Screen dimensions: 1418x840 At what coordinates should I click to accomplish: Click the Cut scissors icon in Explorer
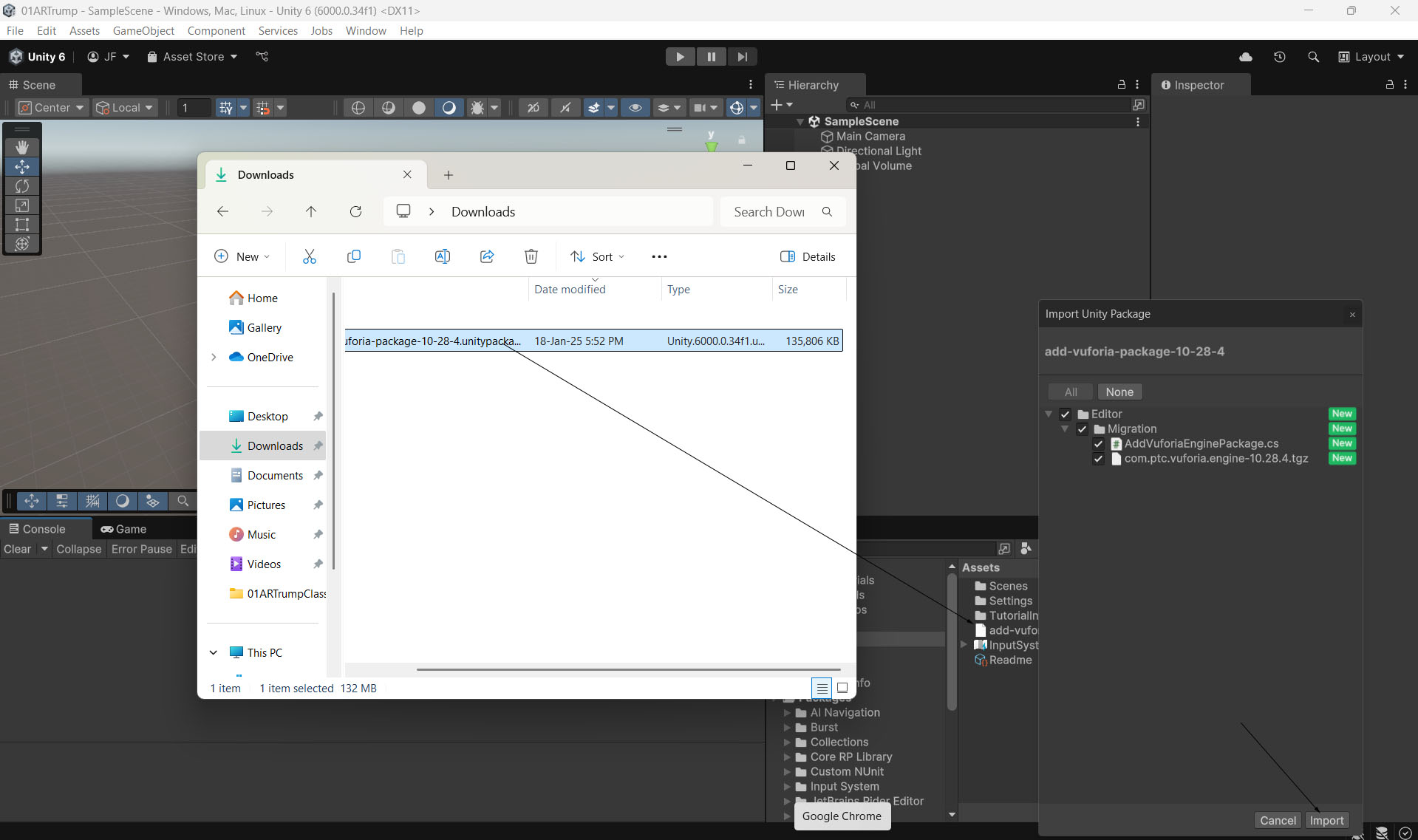point(309,256)
